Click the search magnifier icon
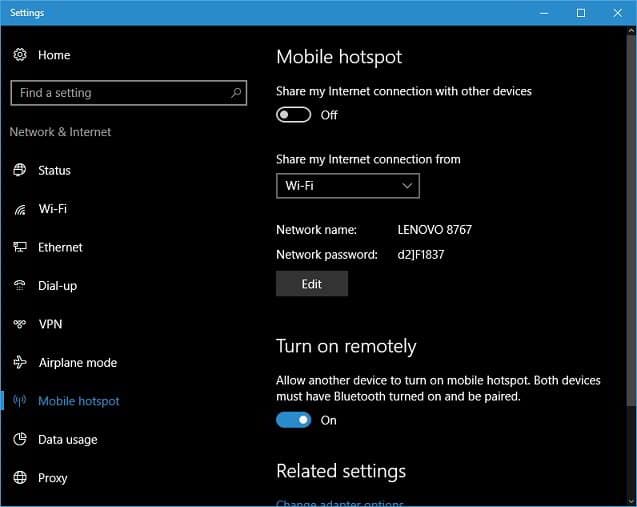This screenshot has height=507, width=637. tap(236, 93)
